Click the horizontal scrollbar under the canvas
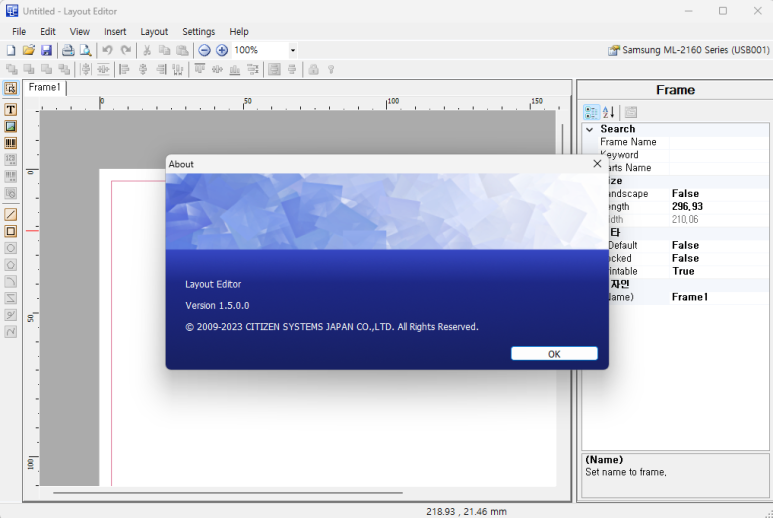The image size is (773, 518). click(228, 492)
